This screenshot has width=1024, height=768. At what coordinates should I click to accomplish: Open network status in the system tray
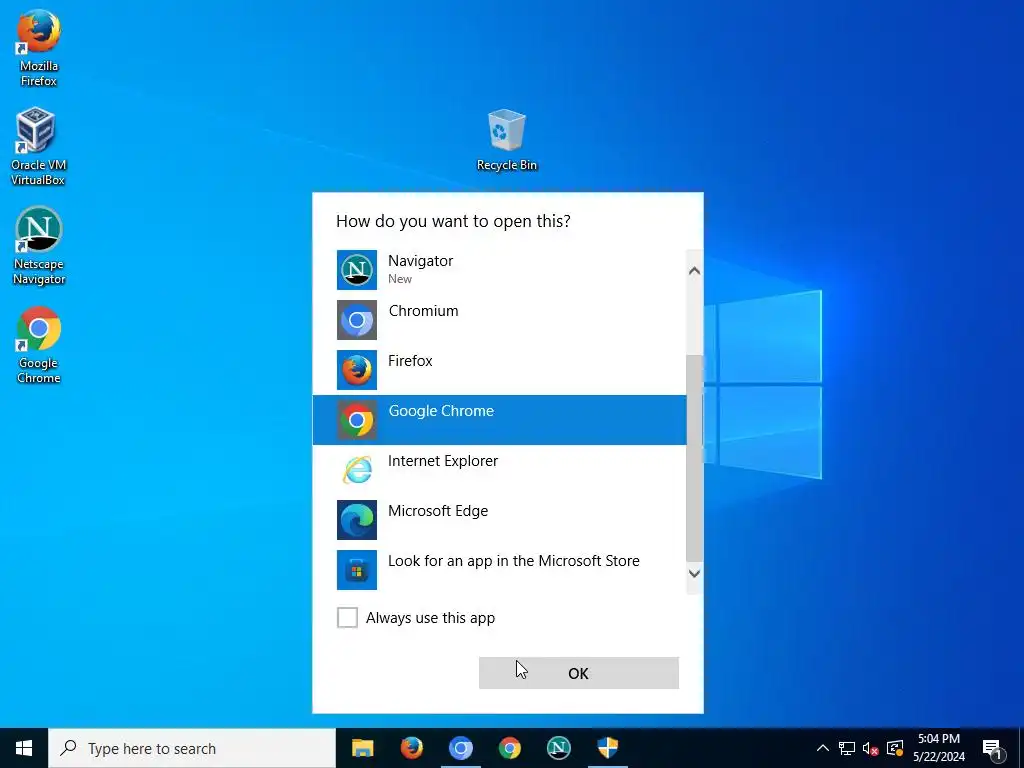(x=847, y=748)
